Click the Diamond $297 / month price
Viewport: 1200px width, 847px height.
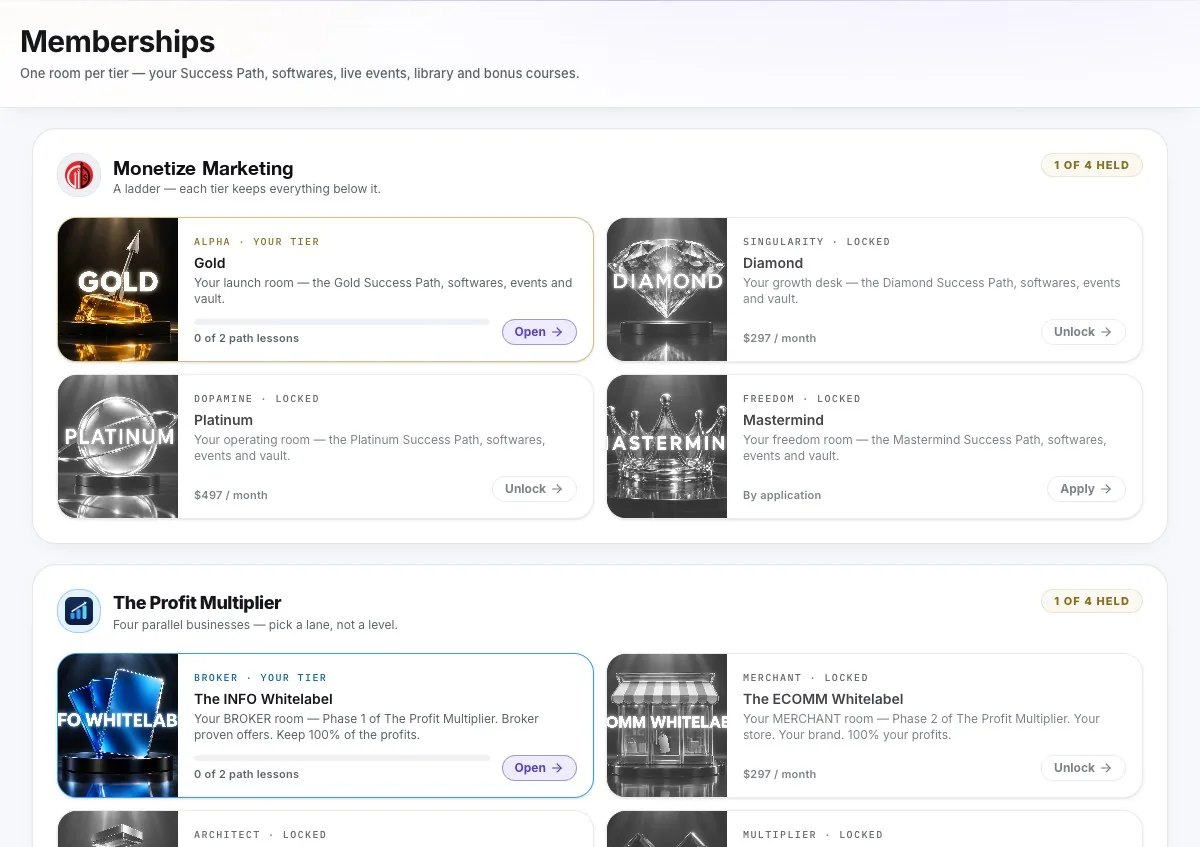tap(779, 338)
